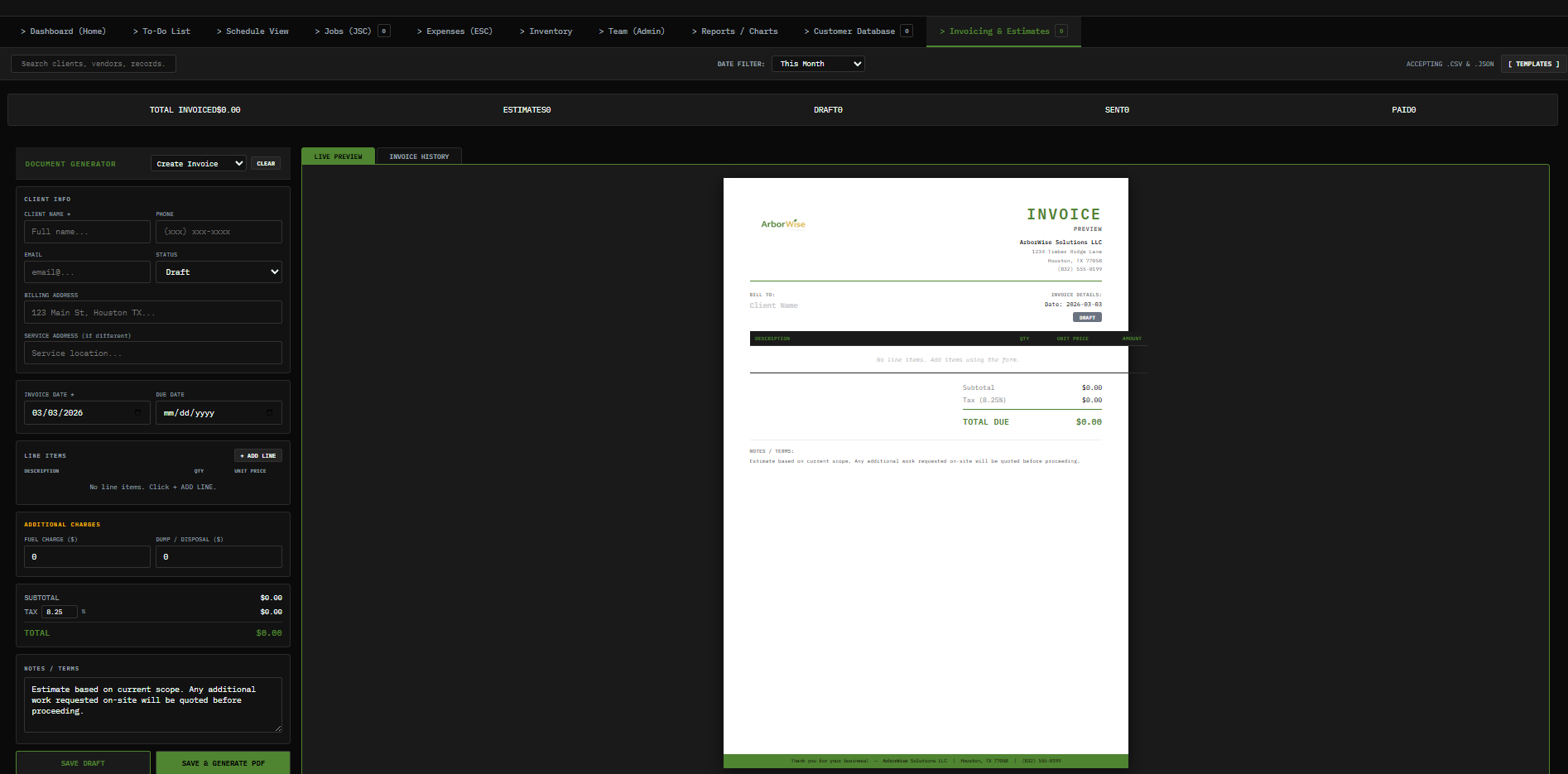
Task: Open the invoice date calendar picker
Action: [138, 412]
